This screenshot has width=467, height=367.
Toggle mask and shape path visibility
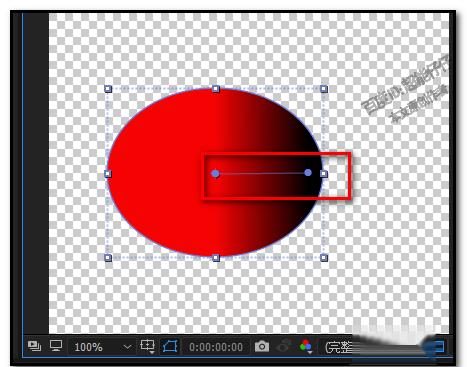click(x=170, y=346)
